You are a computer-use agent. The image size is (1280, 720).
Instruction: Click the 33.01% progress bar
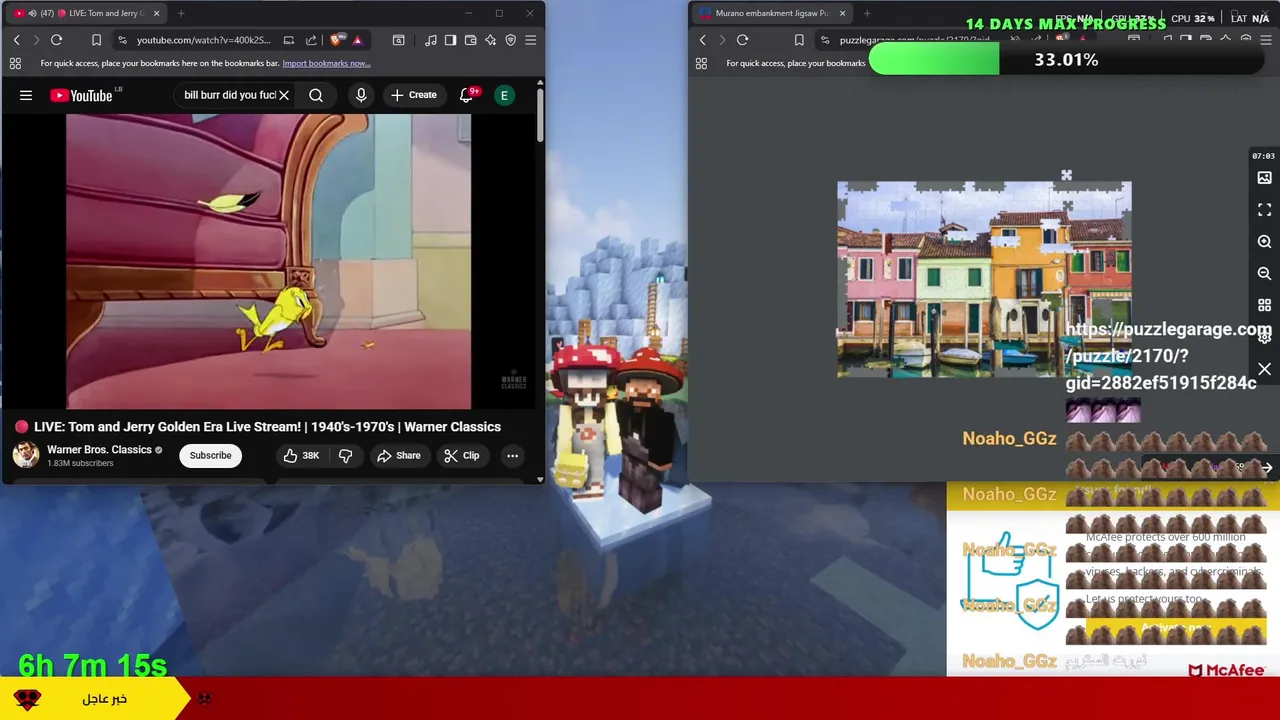(x=1066, y=60)
